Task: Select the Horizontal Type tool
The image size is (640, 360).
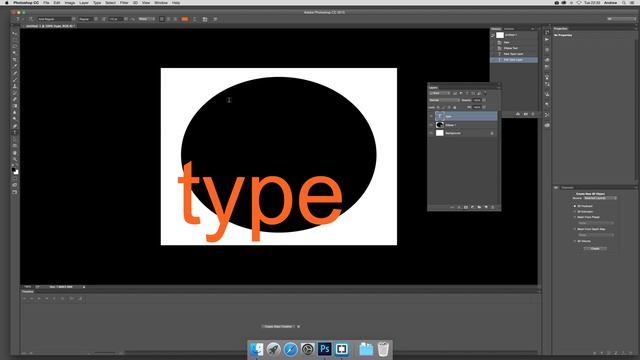Action: point(15,132)
